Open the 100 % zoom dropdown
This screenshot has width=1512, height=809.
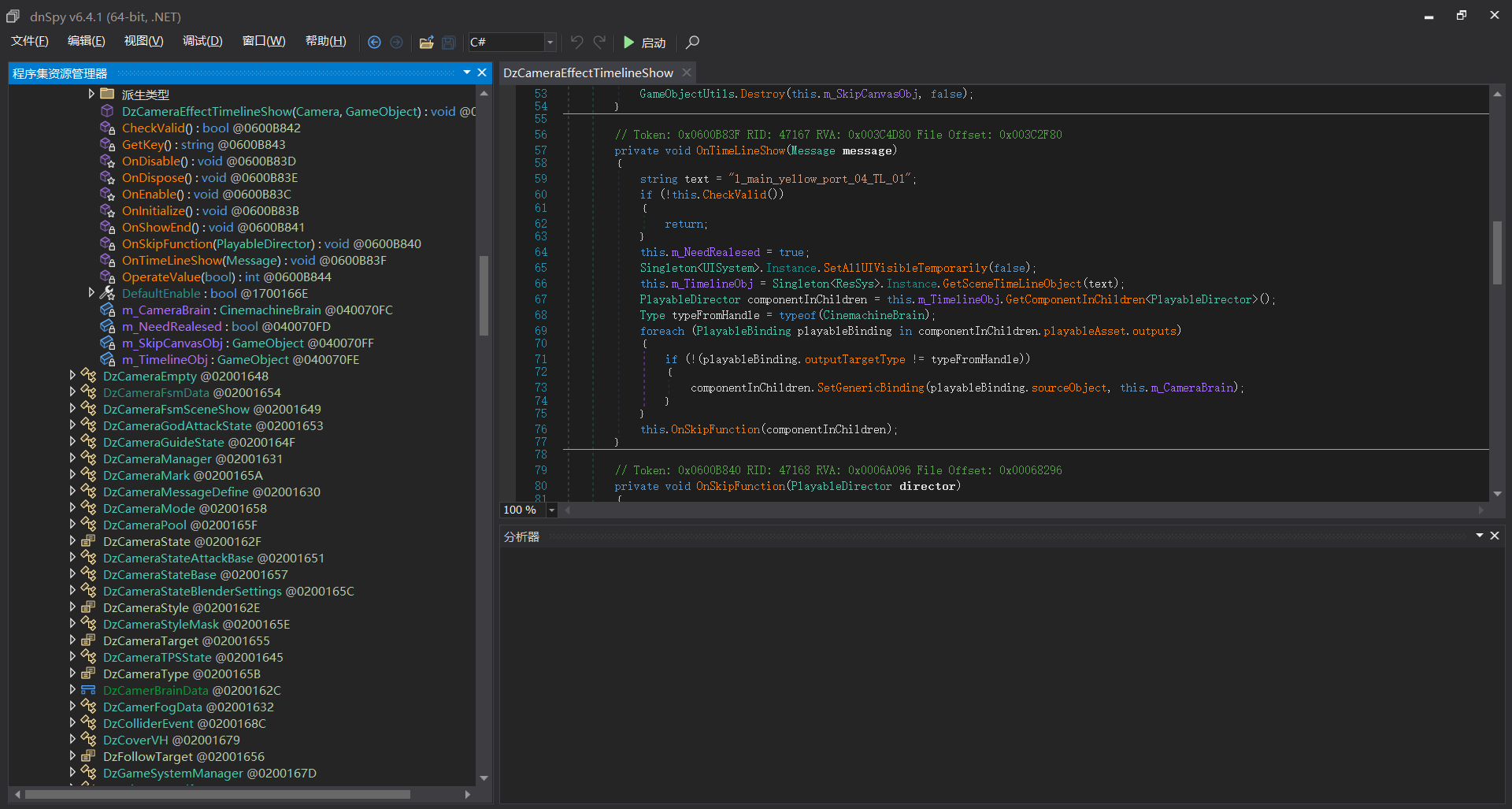coord(551,510)
